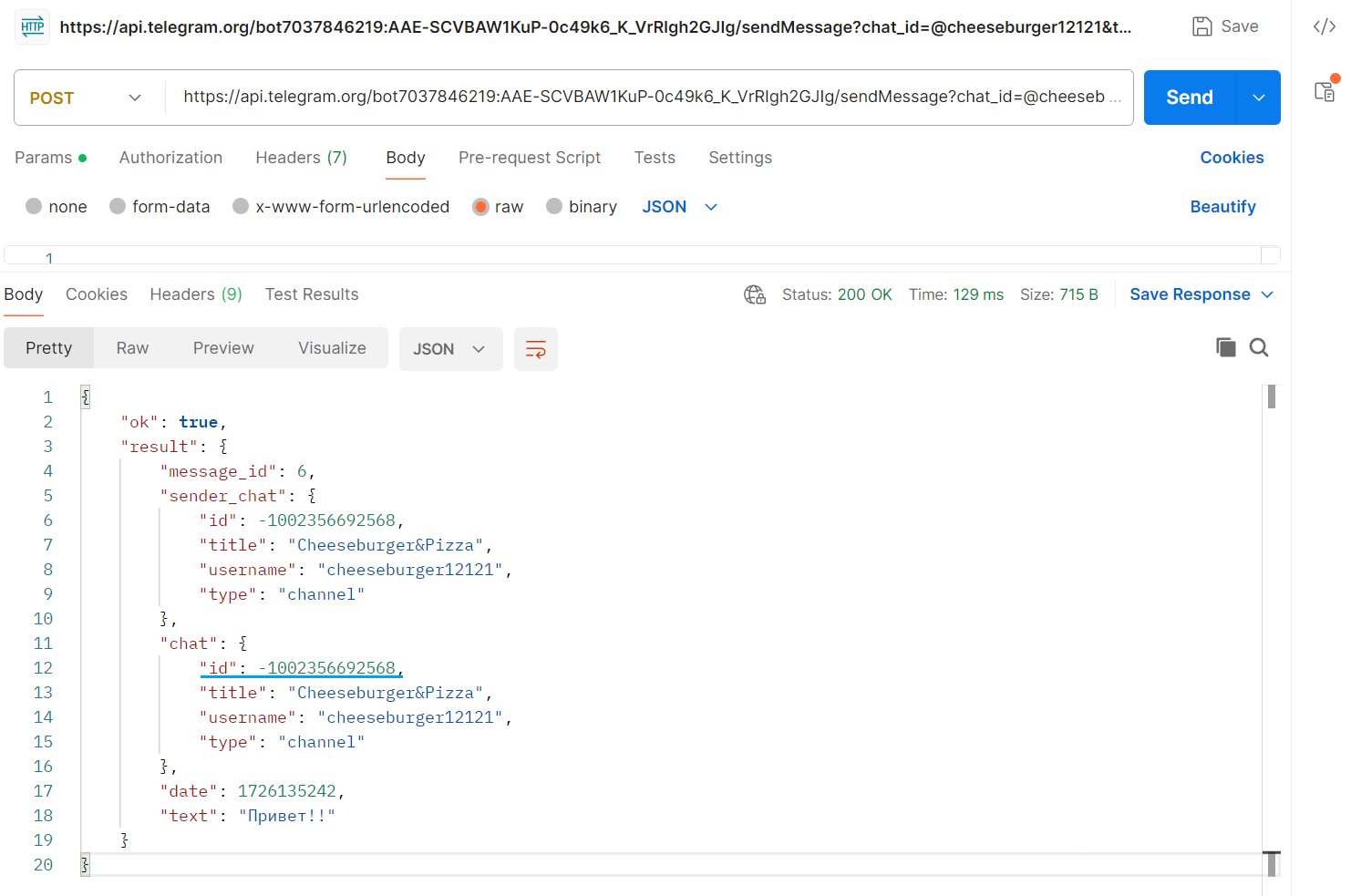Image resolution: width=1351 pixels, height=896 pixels.
Task: Open the response Headers (9) tab
Action: [196, 294]
